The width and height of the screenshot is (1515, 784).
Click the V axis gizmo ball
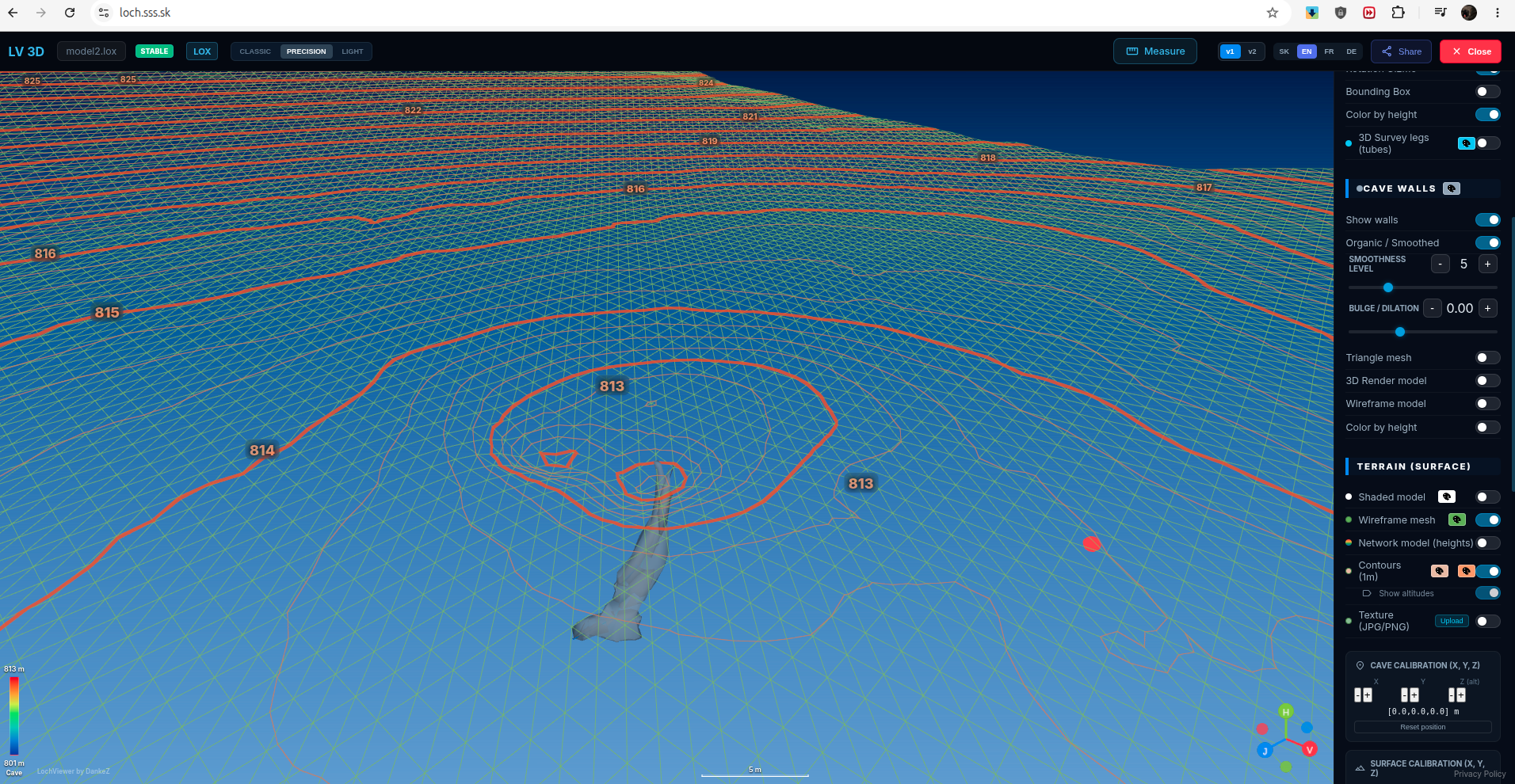coord(1310,749)
